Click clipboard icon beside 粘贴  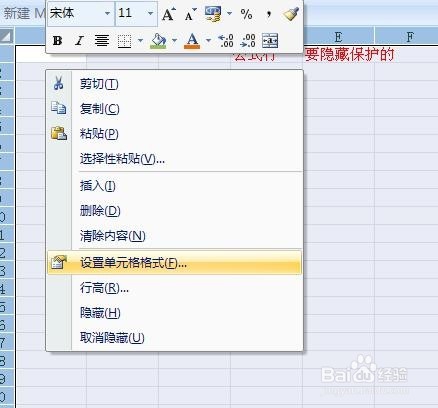[x=59, y=133]
